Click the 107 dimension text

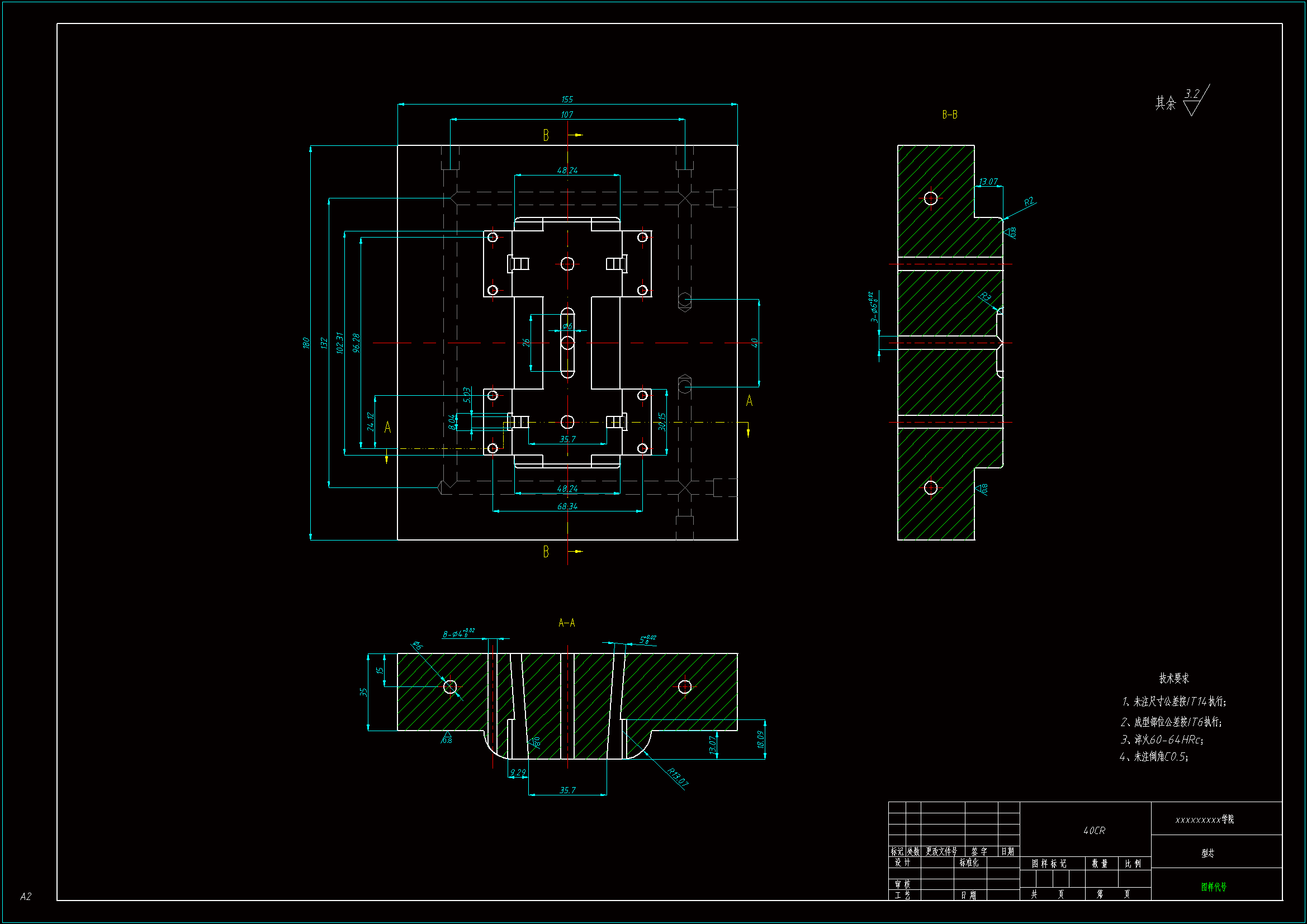[x=567, y=115]
